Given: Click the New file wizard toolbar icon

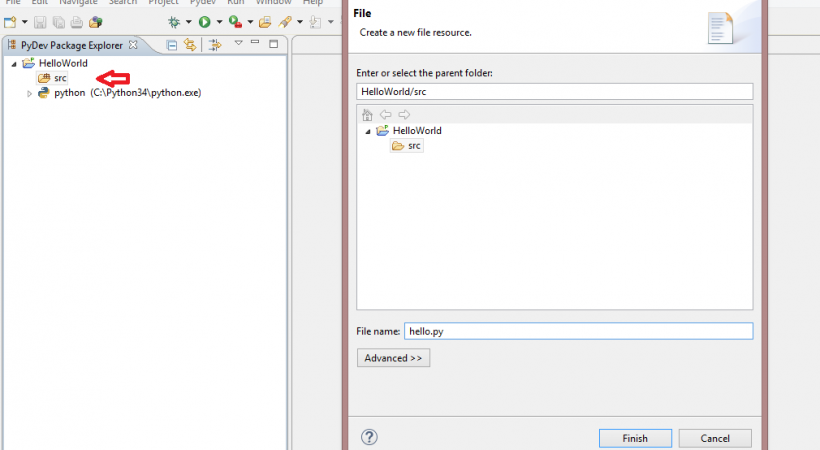Looking at the screenshot, I should click(x=9, y=21).
